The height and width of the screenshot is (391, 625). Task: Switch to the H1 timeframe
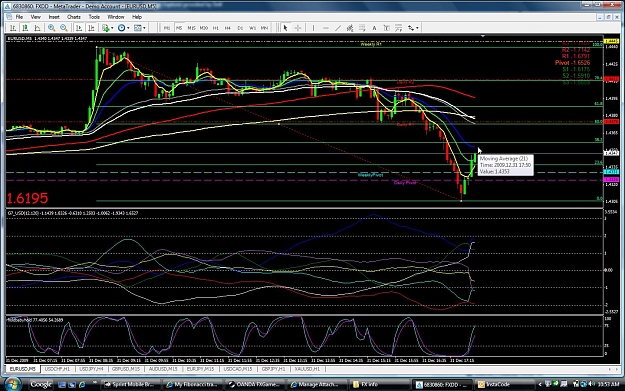pyautogui.click(x=216, y=28)
